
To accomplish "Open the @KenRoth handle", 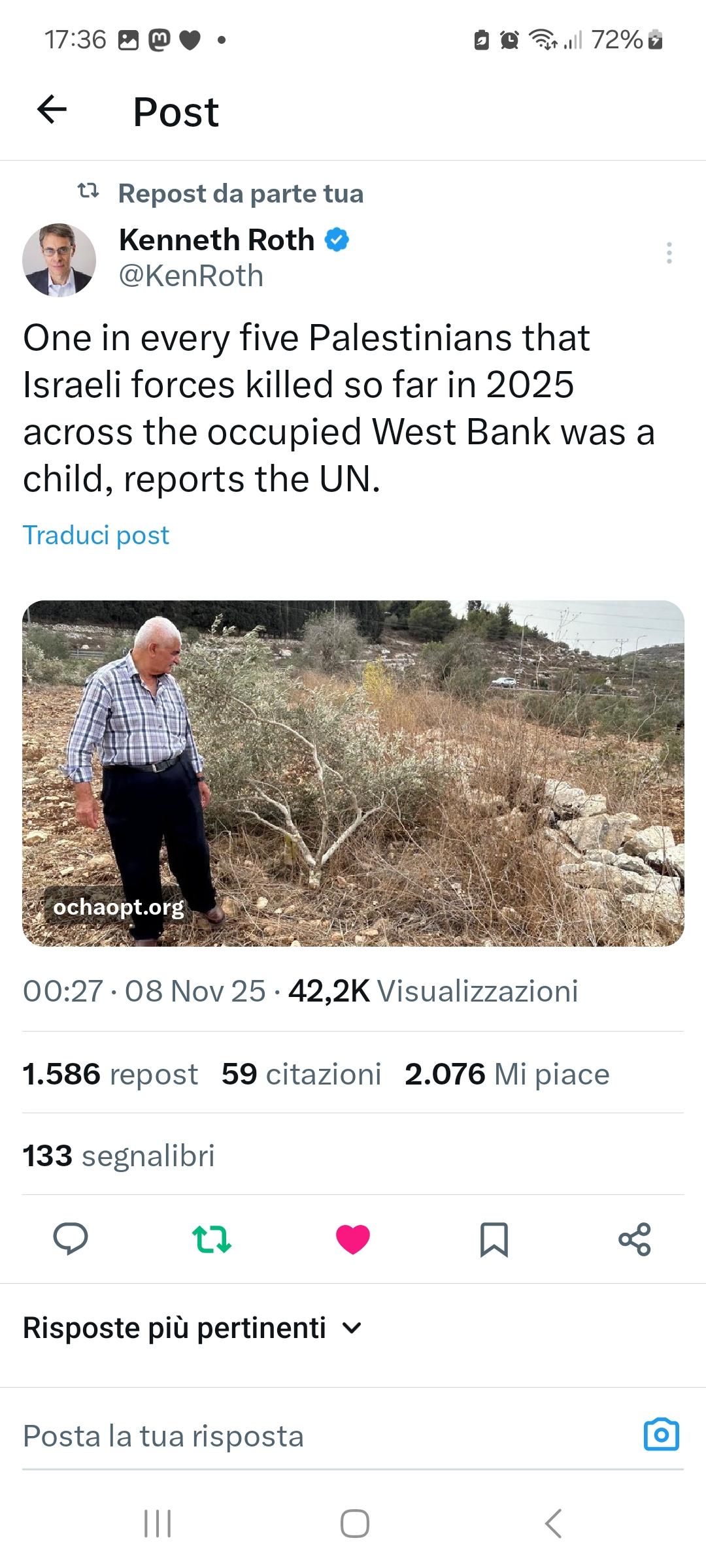I will click(191, 276).
